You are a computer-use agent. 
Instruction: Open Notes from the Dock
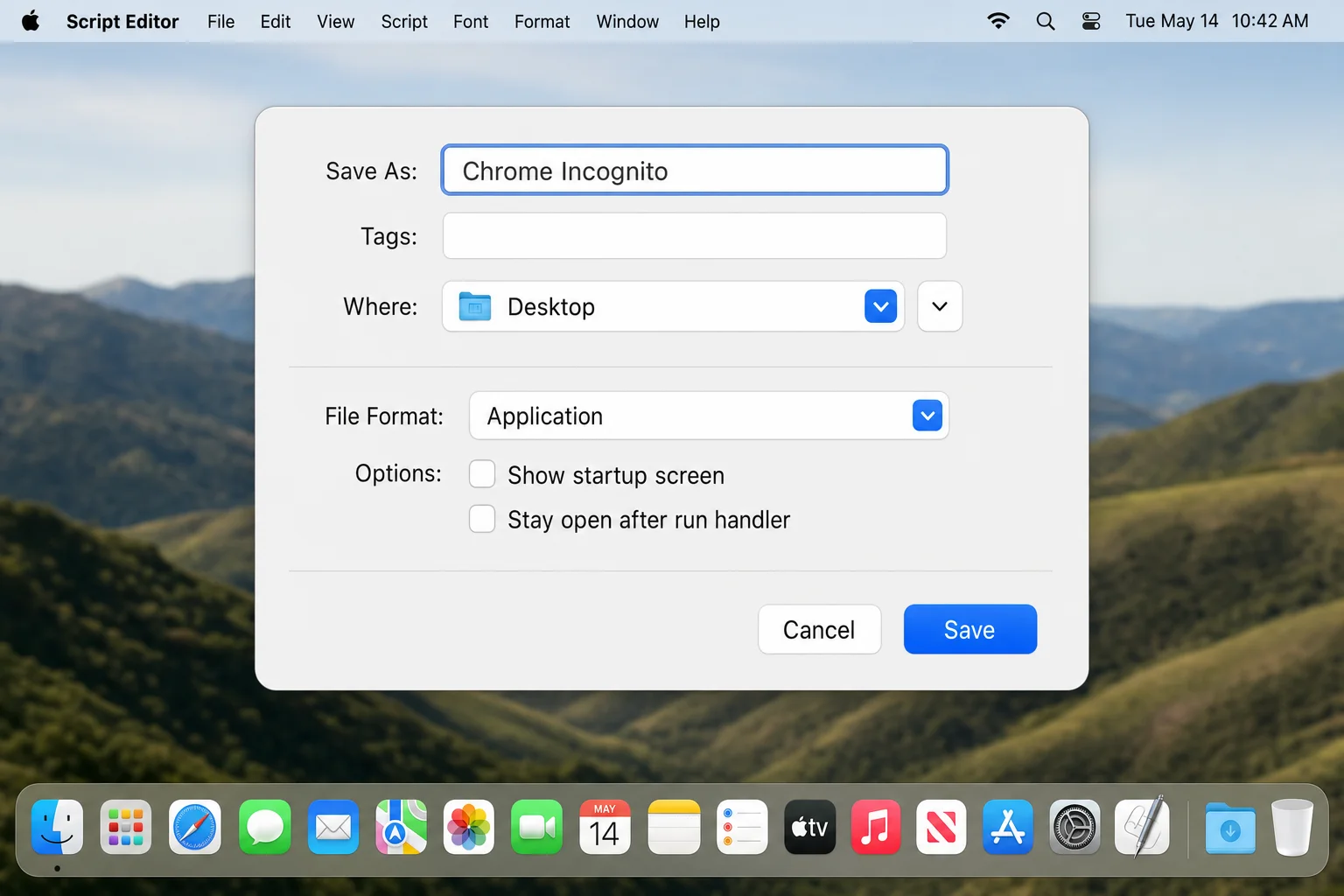[x=674, y=827]
